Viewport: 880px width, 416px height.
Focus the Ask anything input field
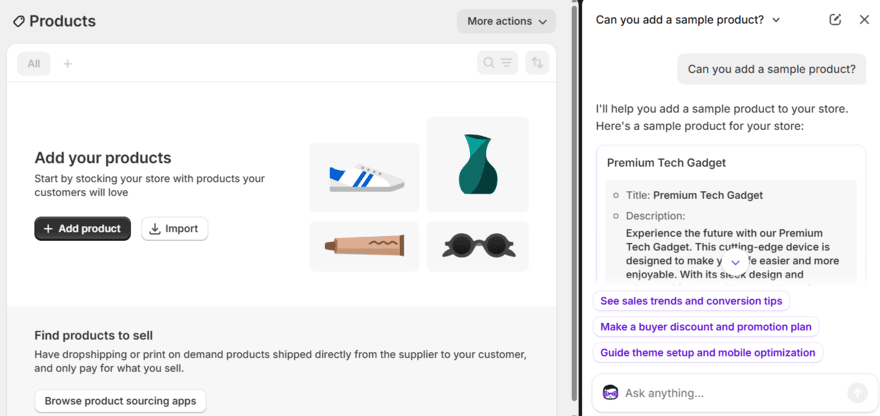click(733, 393)
